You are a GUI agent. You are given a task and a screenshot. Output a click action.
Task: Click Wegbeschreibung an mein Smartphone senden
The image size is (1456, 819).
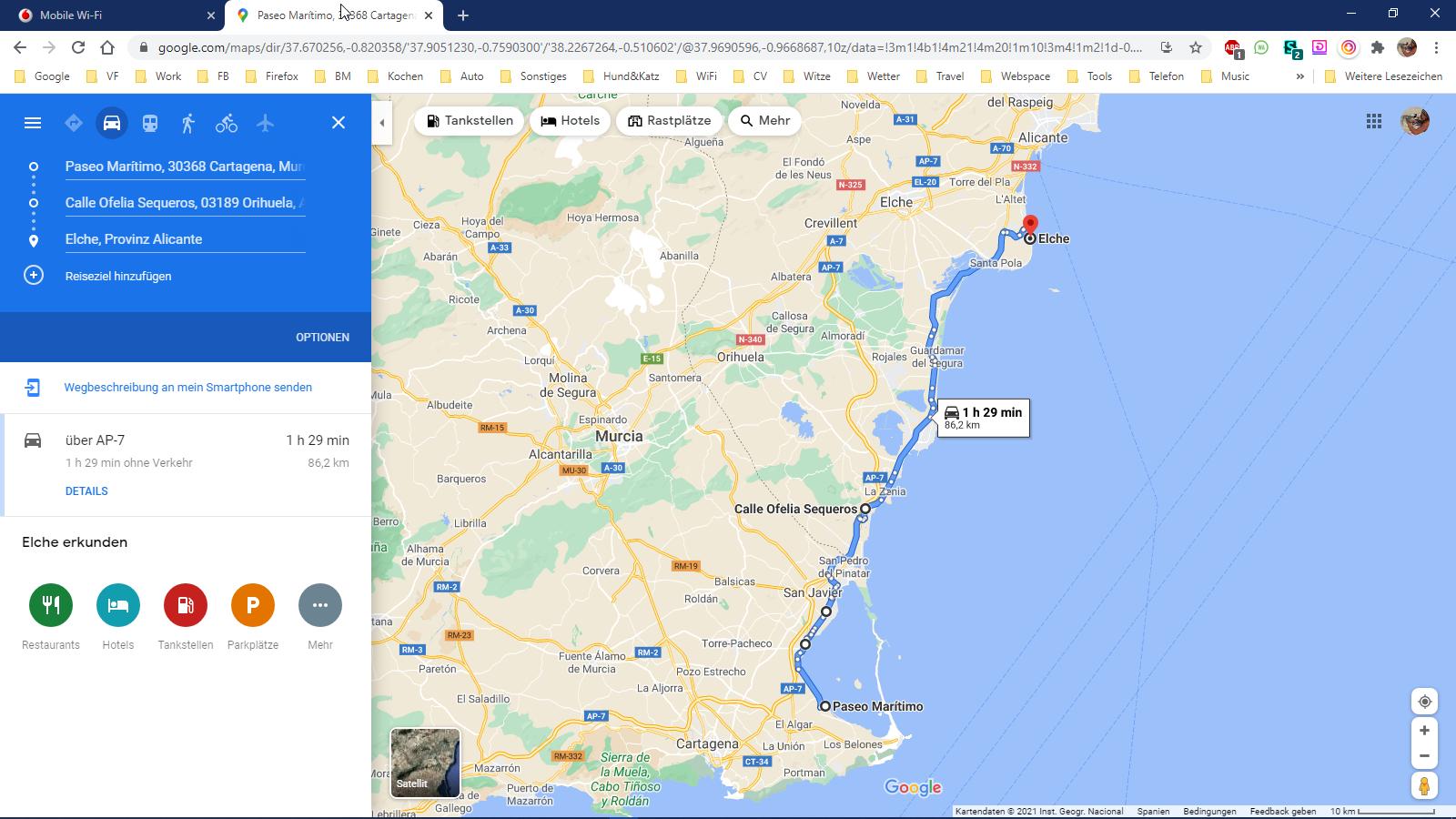coord(187,388)
